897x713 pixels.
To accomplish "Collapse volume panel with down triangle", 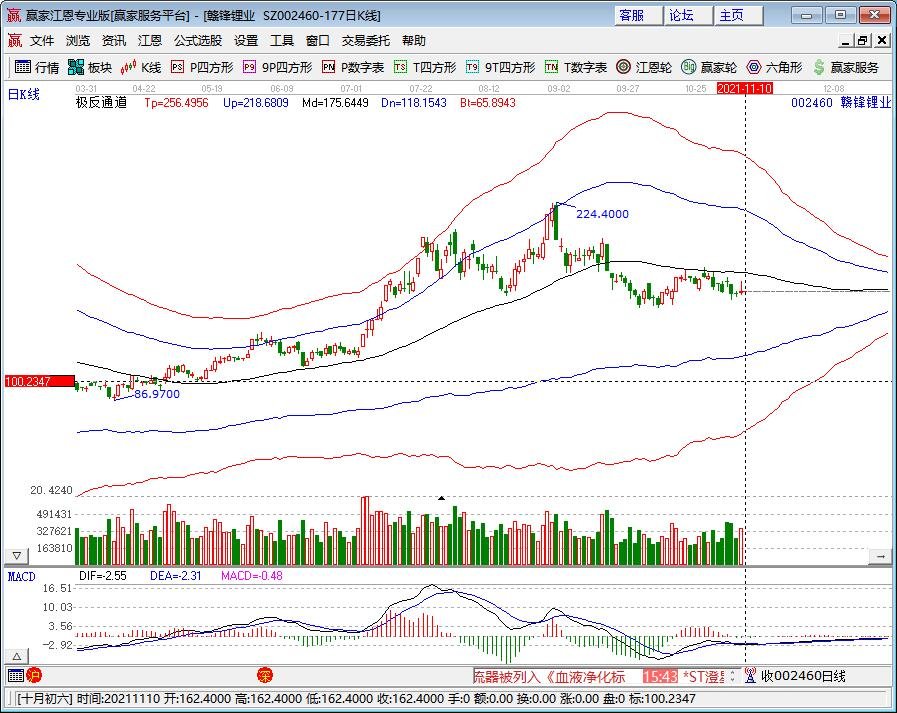I will coord(17,555).
